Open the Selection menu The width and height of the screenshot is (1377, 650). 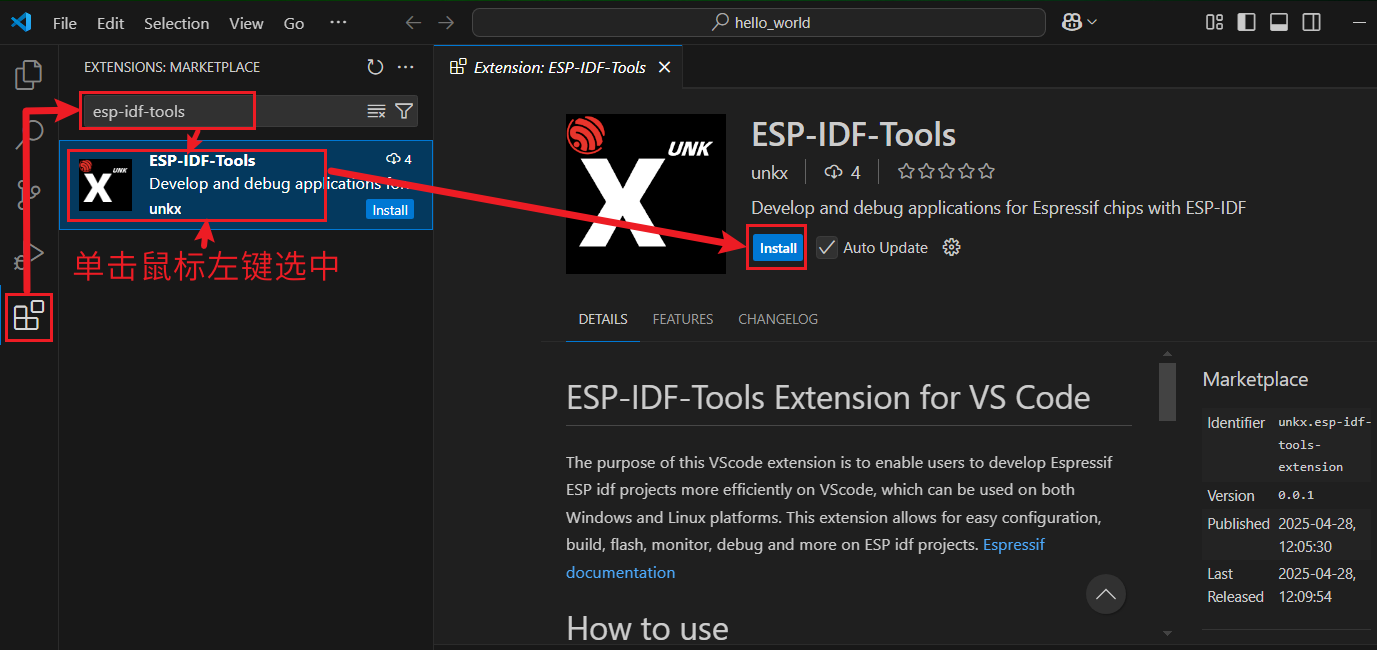coord(177,23)
